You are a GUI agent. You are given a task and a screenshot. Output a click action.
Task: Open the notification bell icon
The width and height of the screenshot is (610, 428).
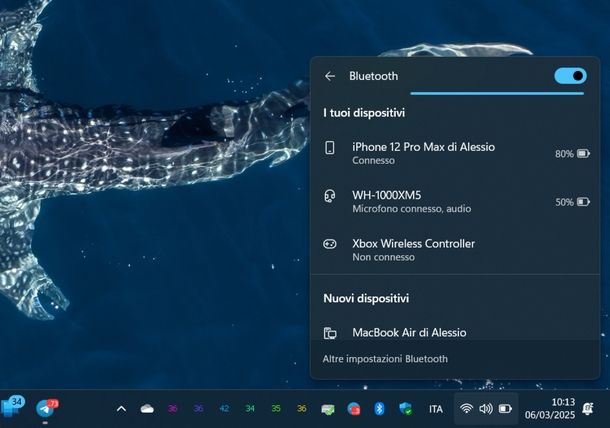click(587, 409)
